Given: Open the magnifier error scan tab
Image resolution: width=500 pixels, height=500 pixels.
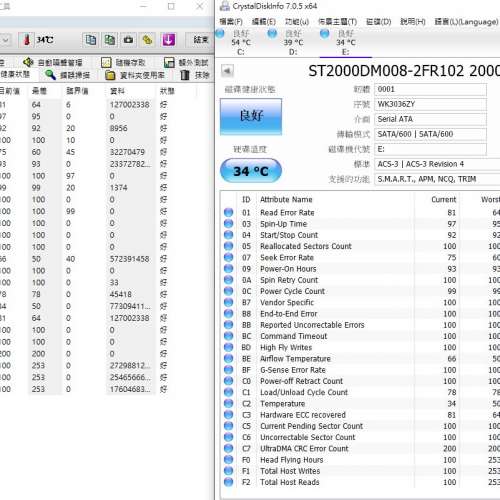Looking at the screenshot, I should click(x=68, y=75).
